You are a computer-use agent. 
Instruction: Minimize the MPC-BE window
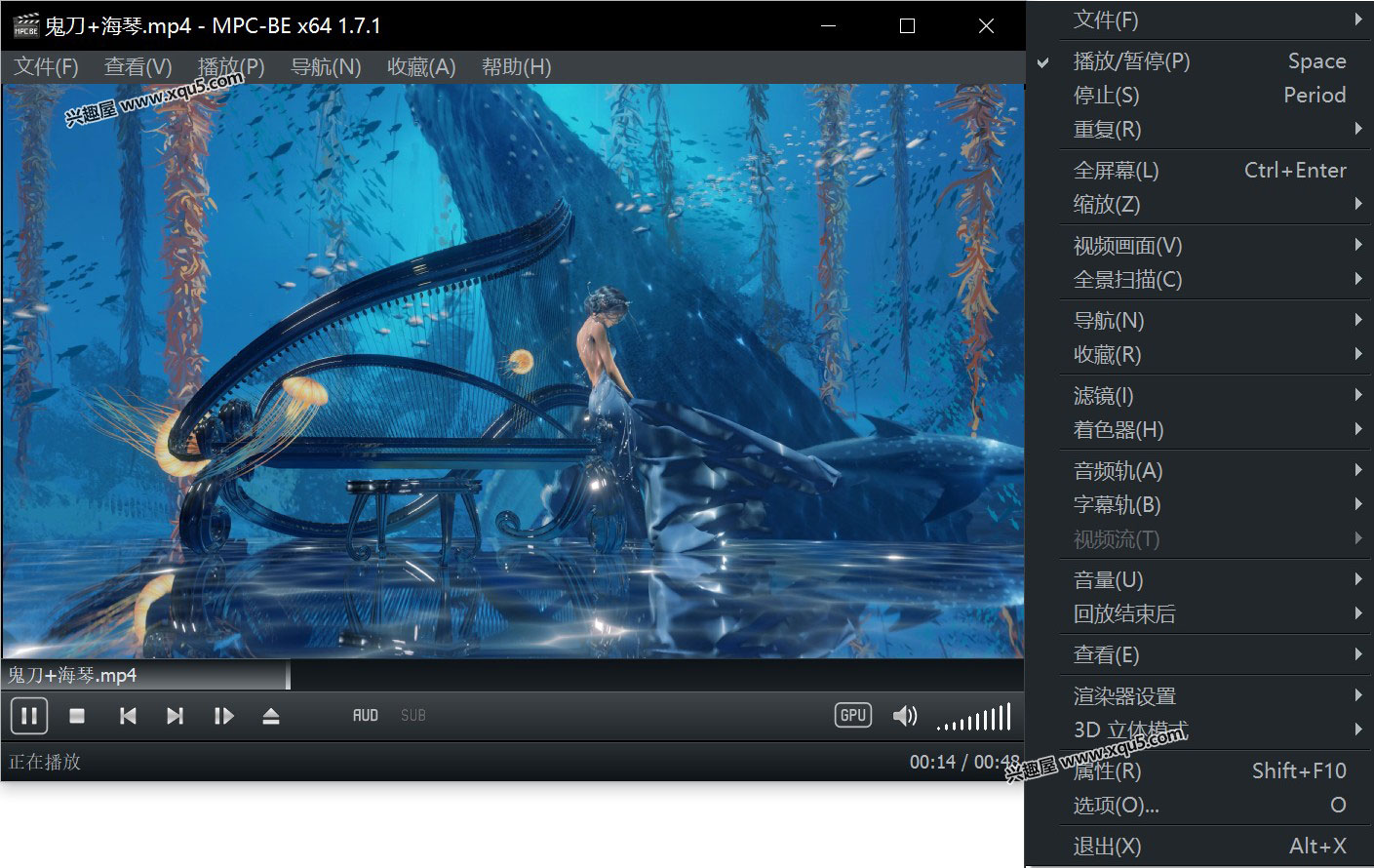tap(829, 26)
